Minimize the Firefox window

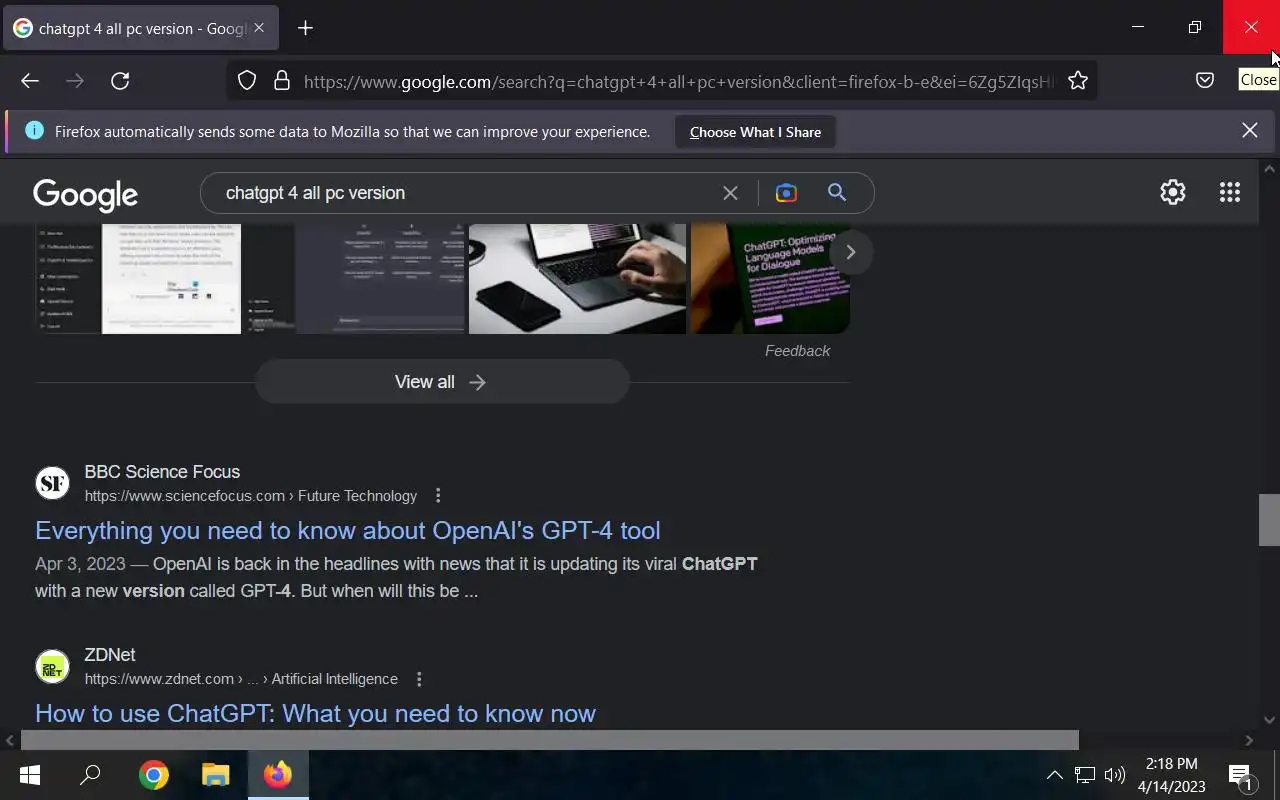[x=1137, y=27]
